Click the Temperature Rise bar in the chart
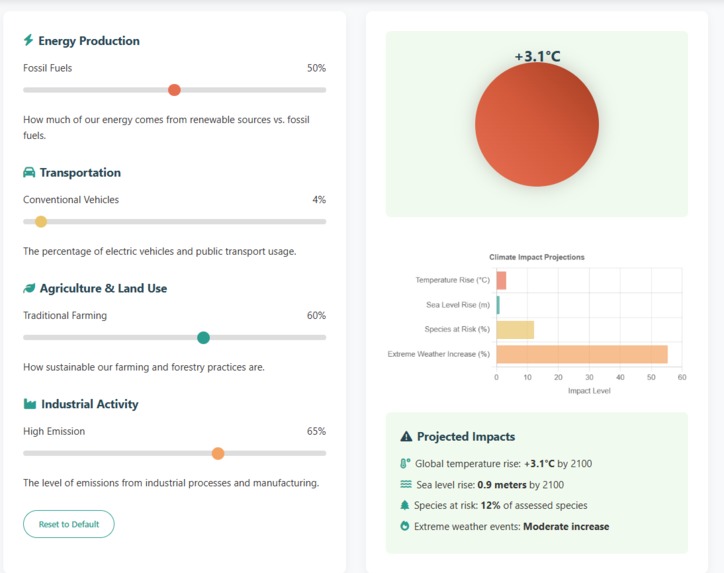The image size is (724, 573). pyautogui.click(x=501, y=280)
